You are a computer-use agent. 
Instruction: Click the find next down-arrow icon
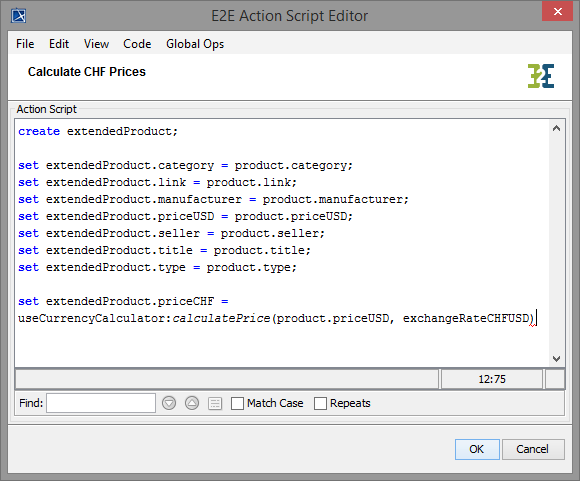click(x=169, y=403)
